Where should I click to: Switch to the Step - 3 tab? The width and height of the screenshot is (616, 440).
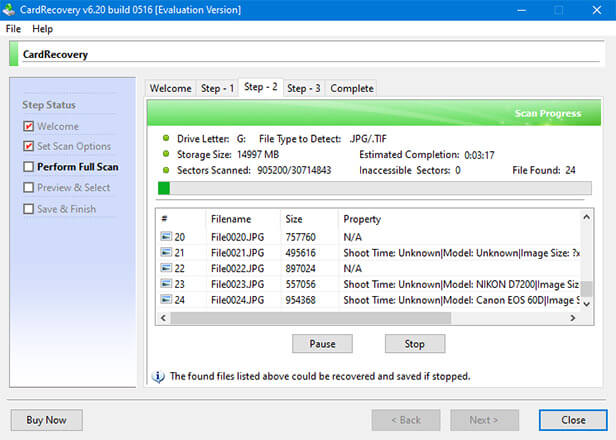click(x=303, y=88)
